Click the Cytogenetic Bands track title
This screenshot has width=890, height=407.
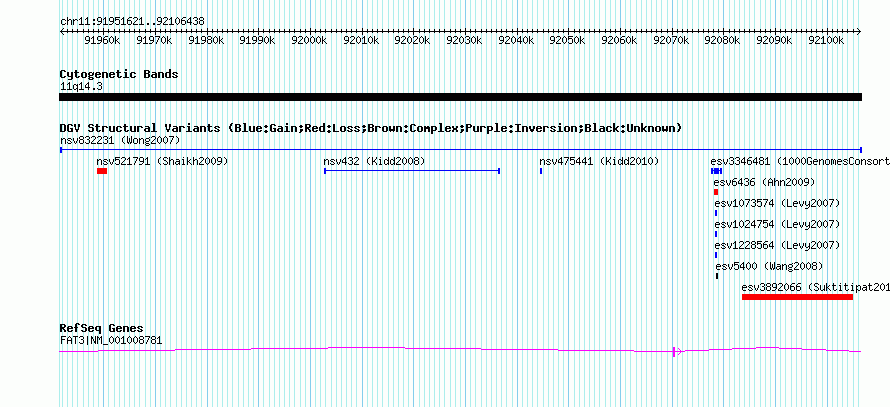point(119,74)
